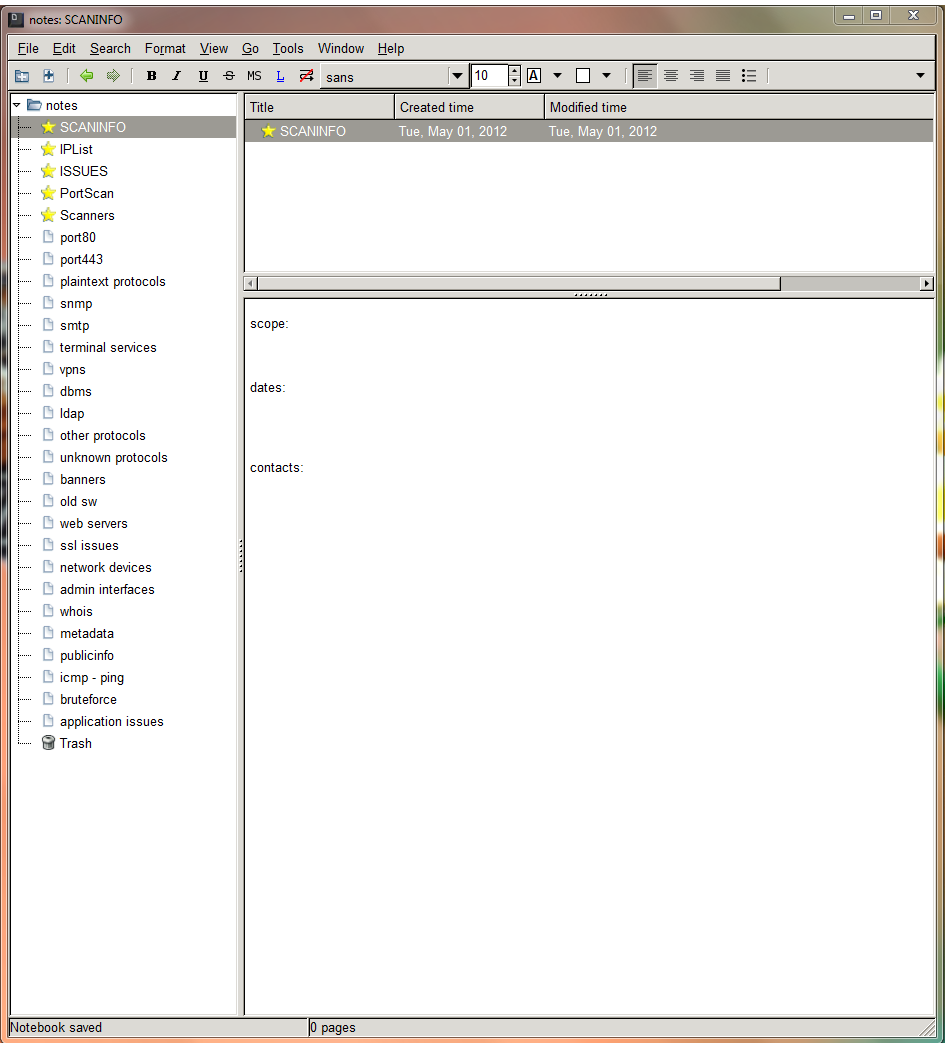Select SCANINFO row in the list
Screen dimensions: 945x1043
589,131
